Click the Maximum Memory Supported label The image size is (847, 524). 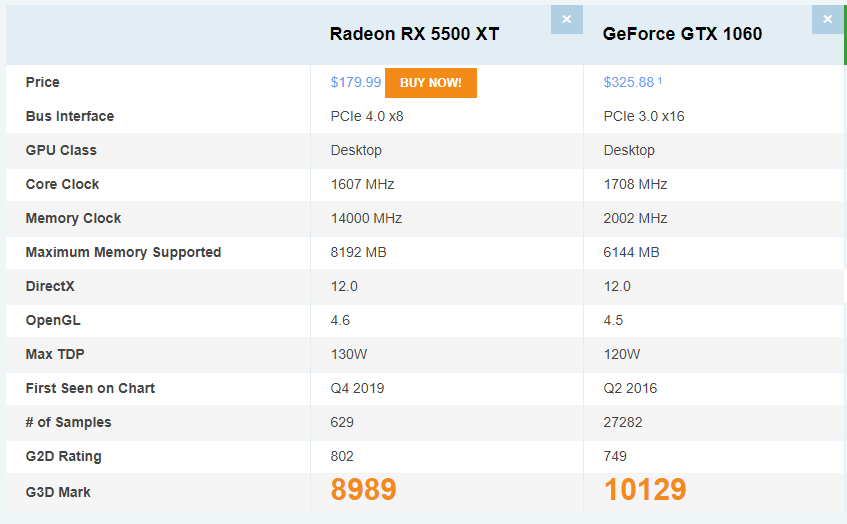[x=123, y=252]
